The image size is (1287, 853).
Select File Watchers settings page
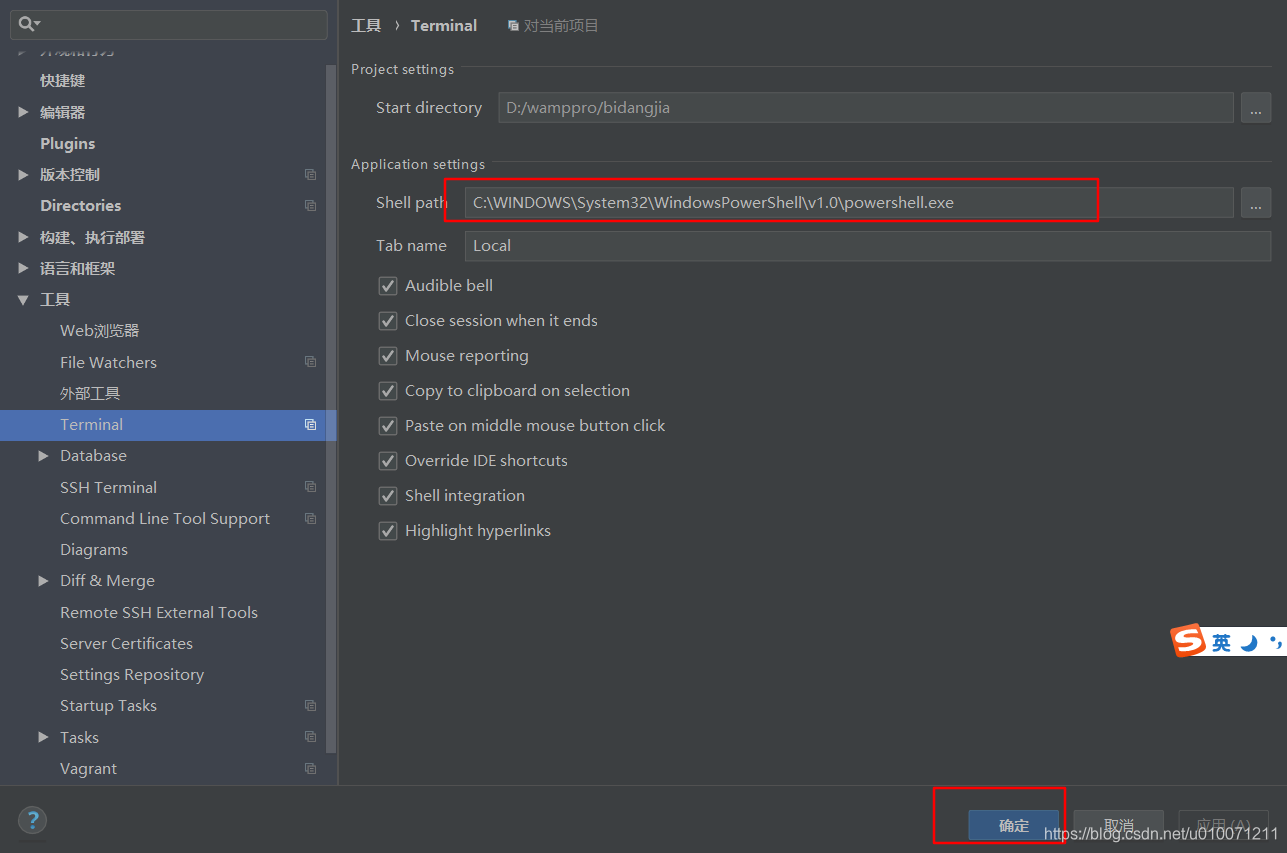[x=108, y=362]
